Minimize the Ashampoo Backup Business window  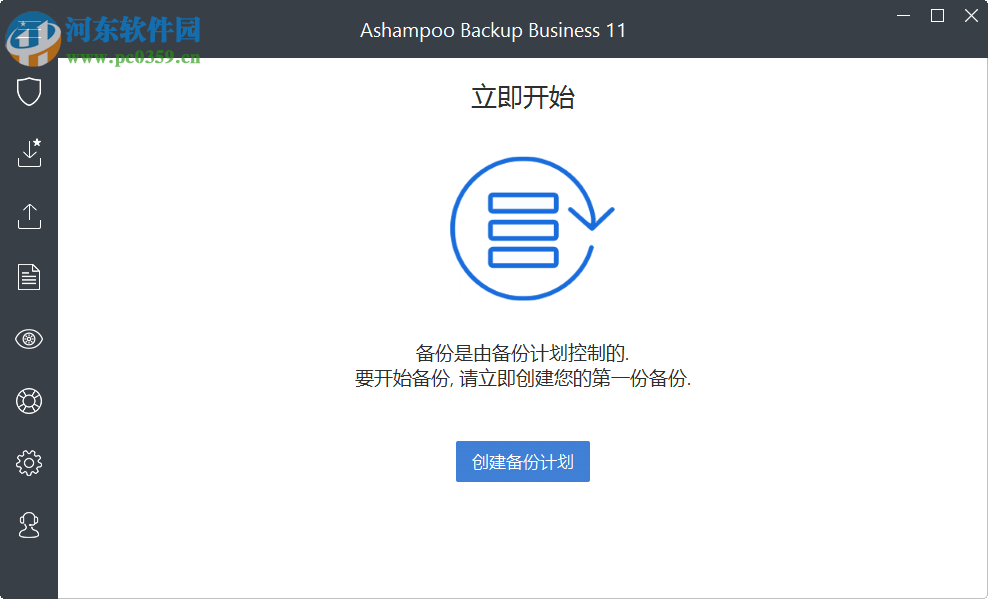[903, 16]
